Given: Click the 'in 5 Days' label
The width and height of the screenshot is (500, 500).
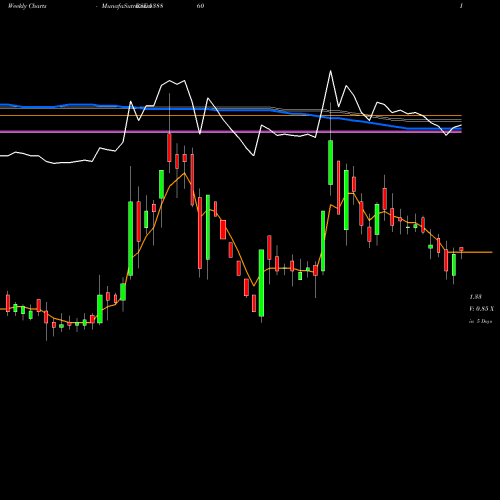Looking at the screenshot, I should 481,321.
